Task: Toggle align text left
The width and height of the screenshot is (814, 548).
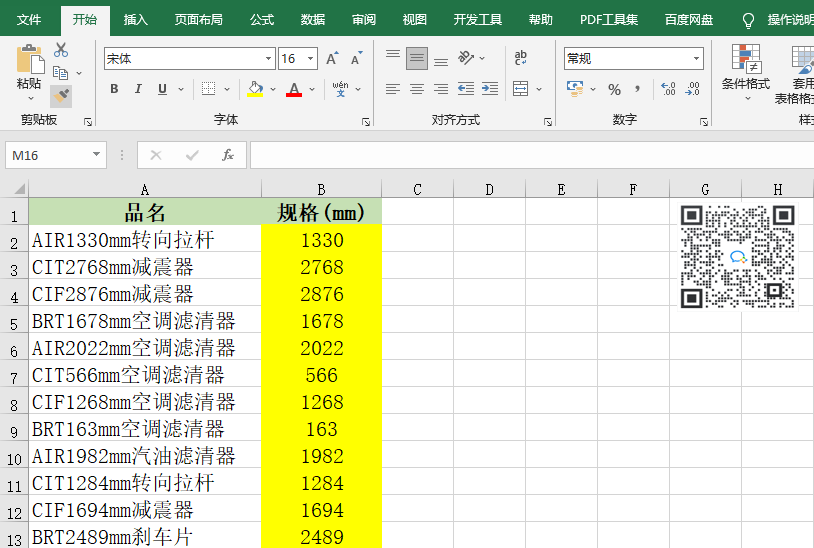Action: click(393, 89)
